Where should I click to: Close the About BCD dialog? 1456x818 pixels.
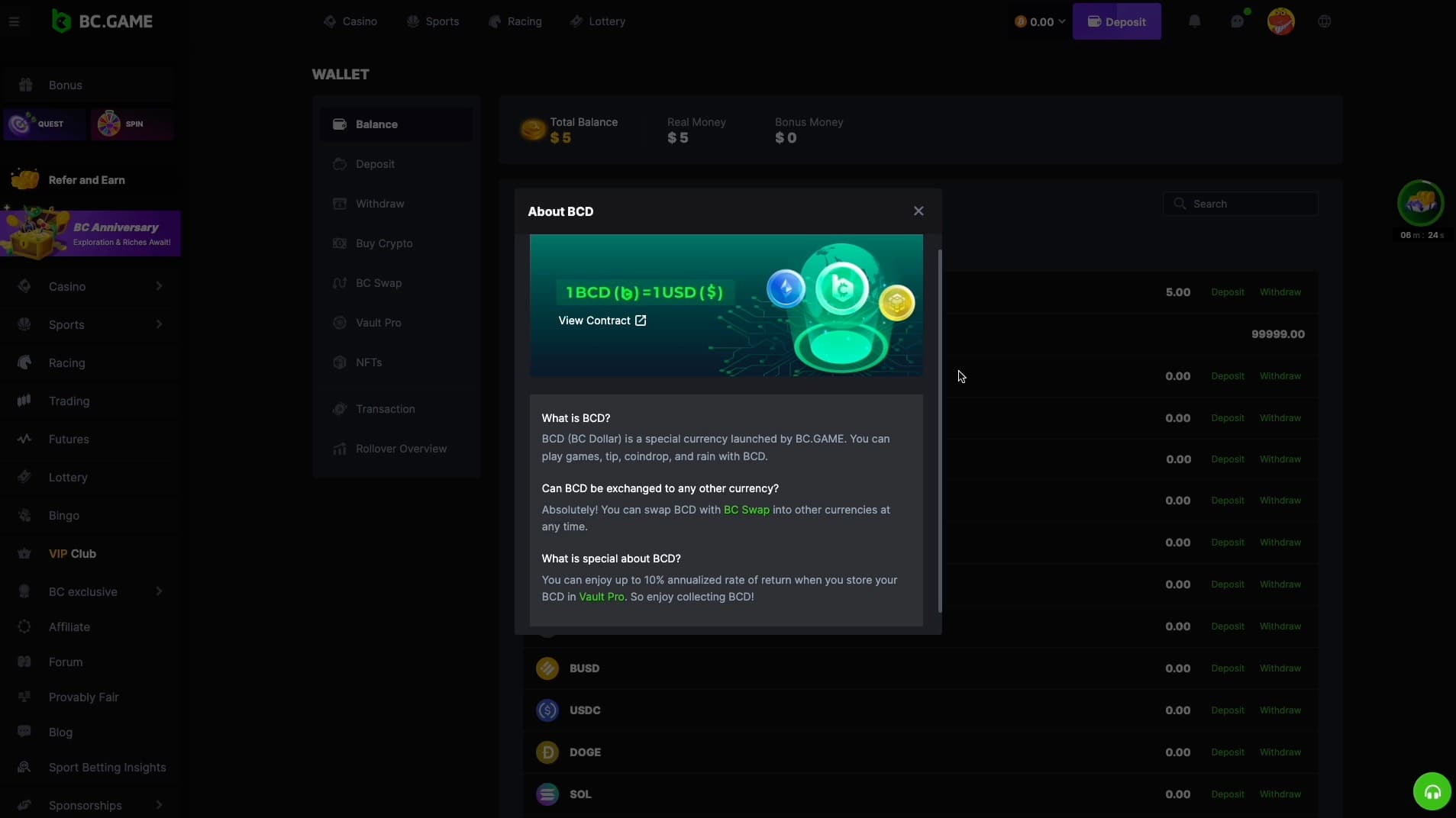click(918, 211)
